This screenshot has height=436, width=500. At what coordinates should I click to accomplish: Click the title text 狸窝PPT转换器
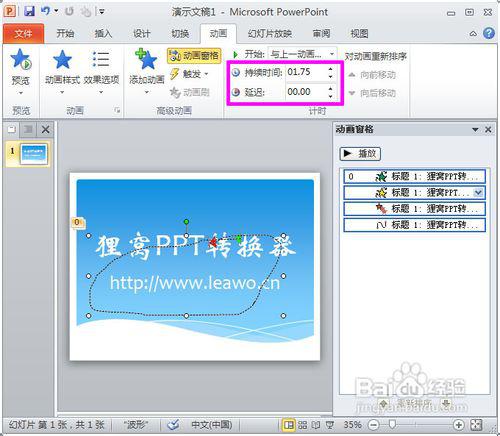[195, 247]
